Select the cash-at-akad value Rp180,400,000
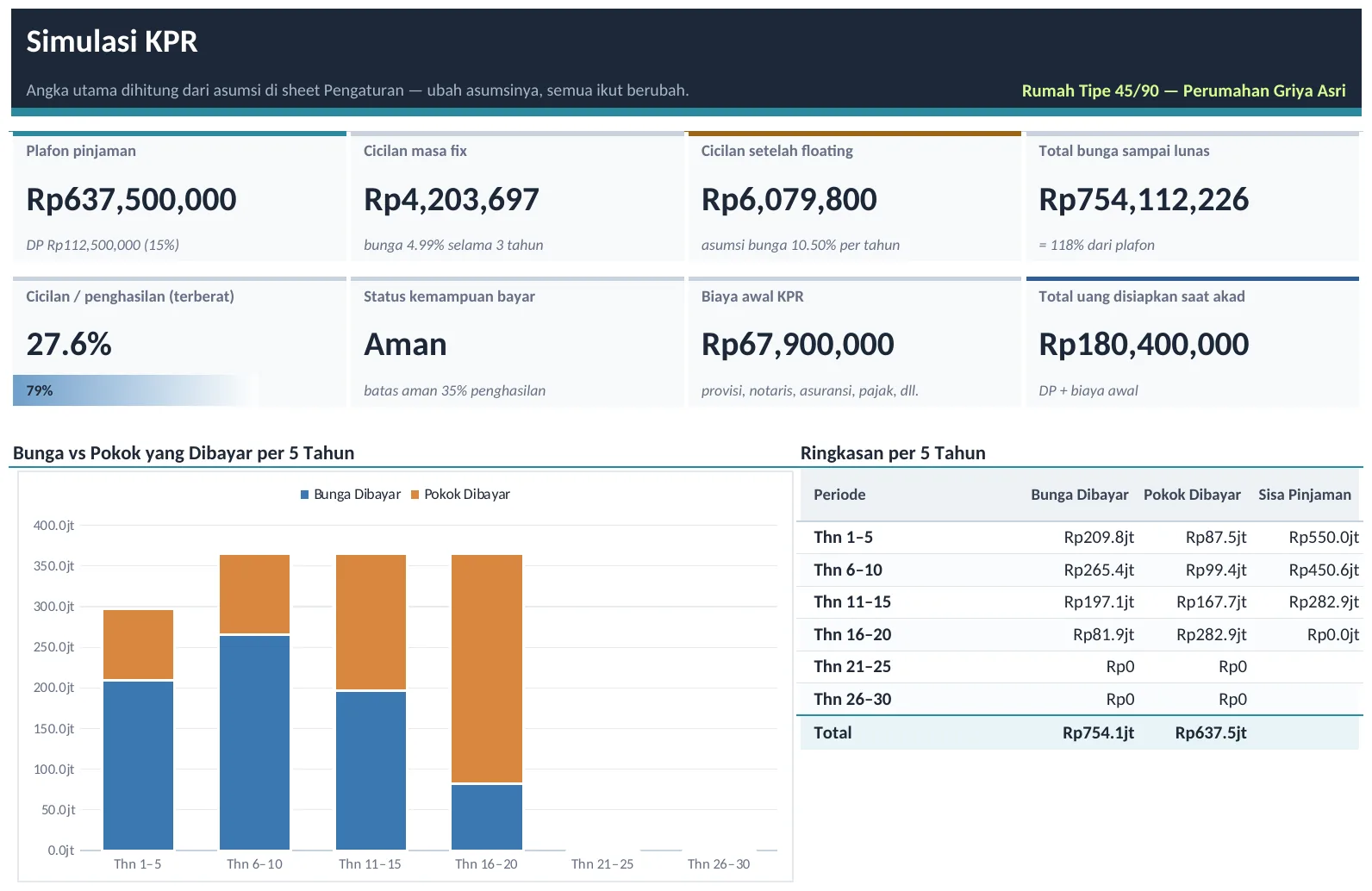The image size is (1372, 891). (x=1144, y=344)
